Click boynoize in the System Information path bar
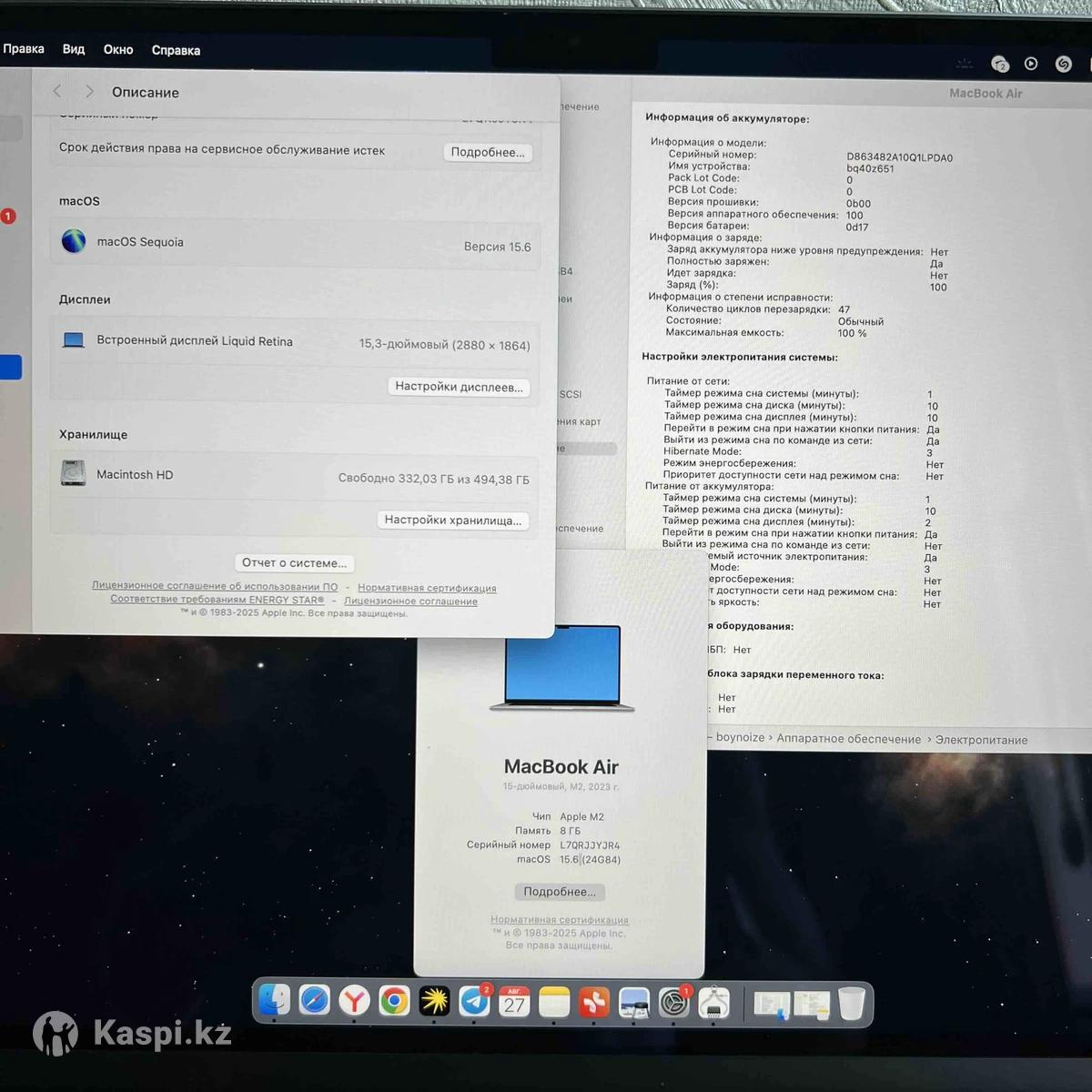Screen dimensions: 1092x1092 pyautogui.click(x=740, y=737)
